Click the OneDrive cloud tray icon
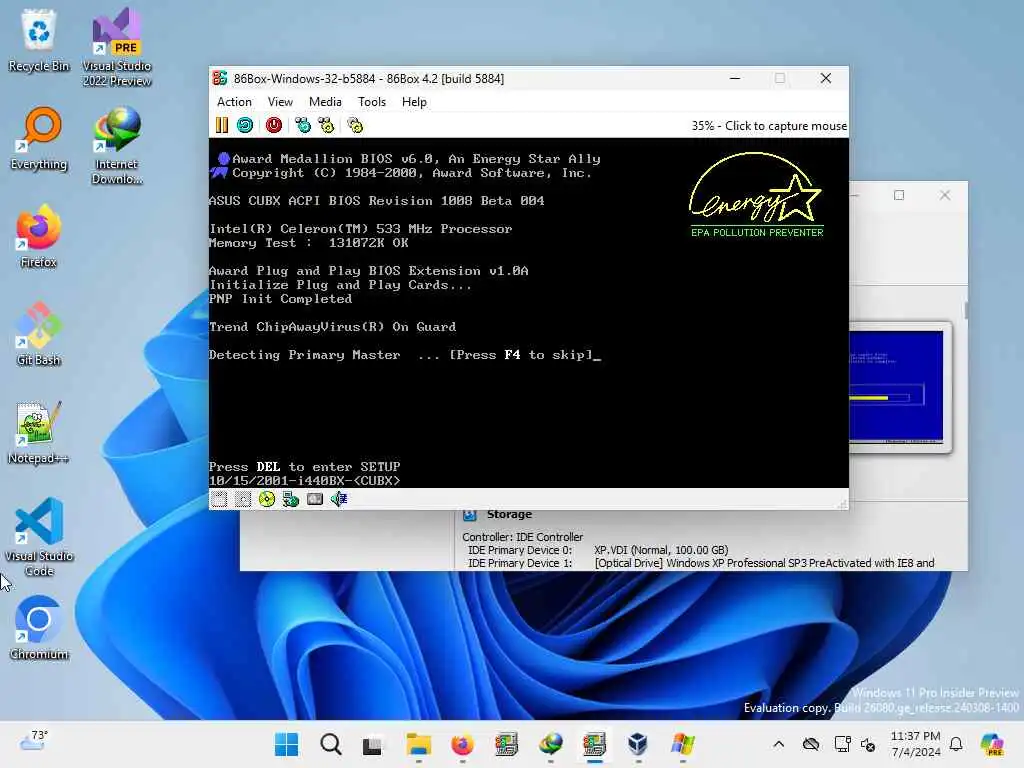 811,744
